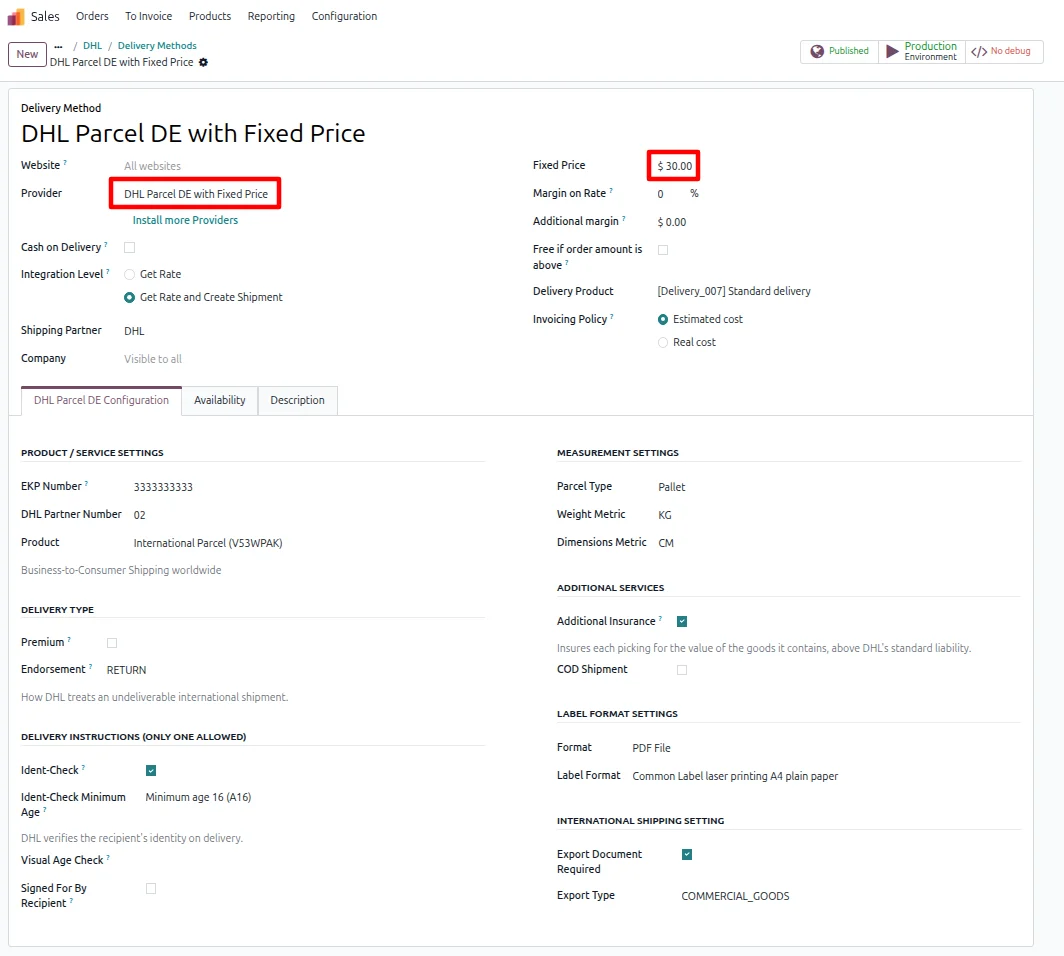Click the Published globe icon

pyautogui.click(x=817, y=51)
